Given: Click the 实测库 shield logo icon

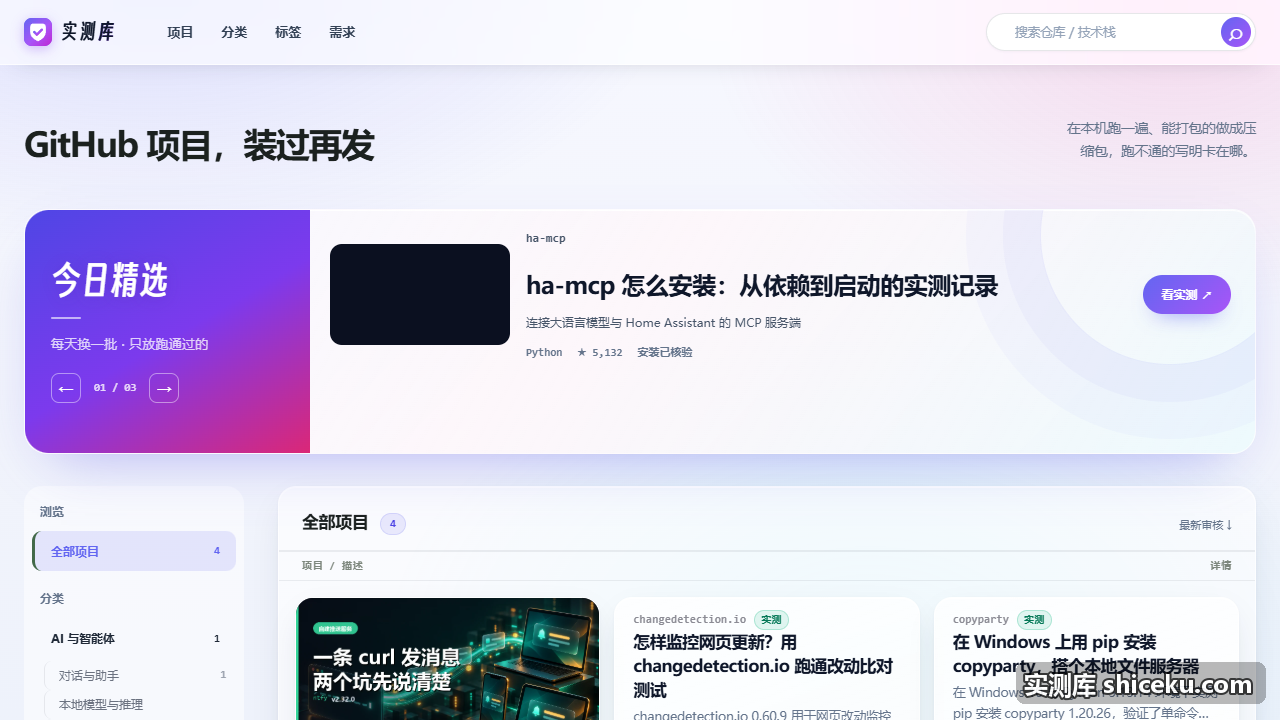Looking at the screenshot, I should 38,32.
